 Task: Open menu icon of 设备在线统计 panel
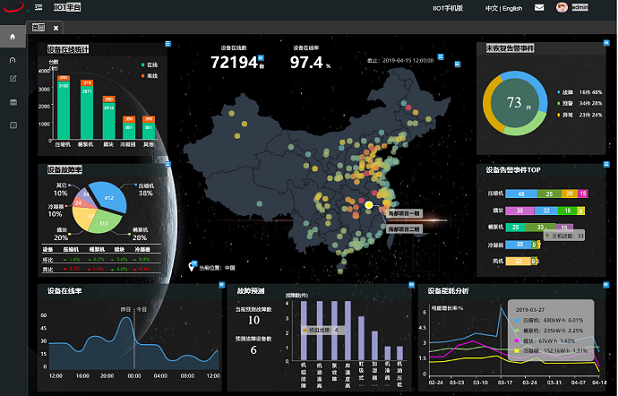[168, 43]
